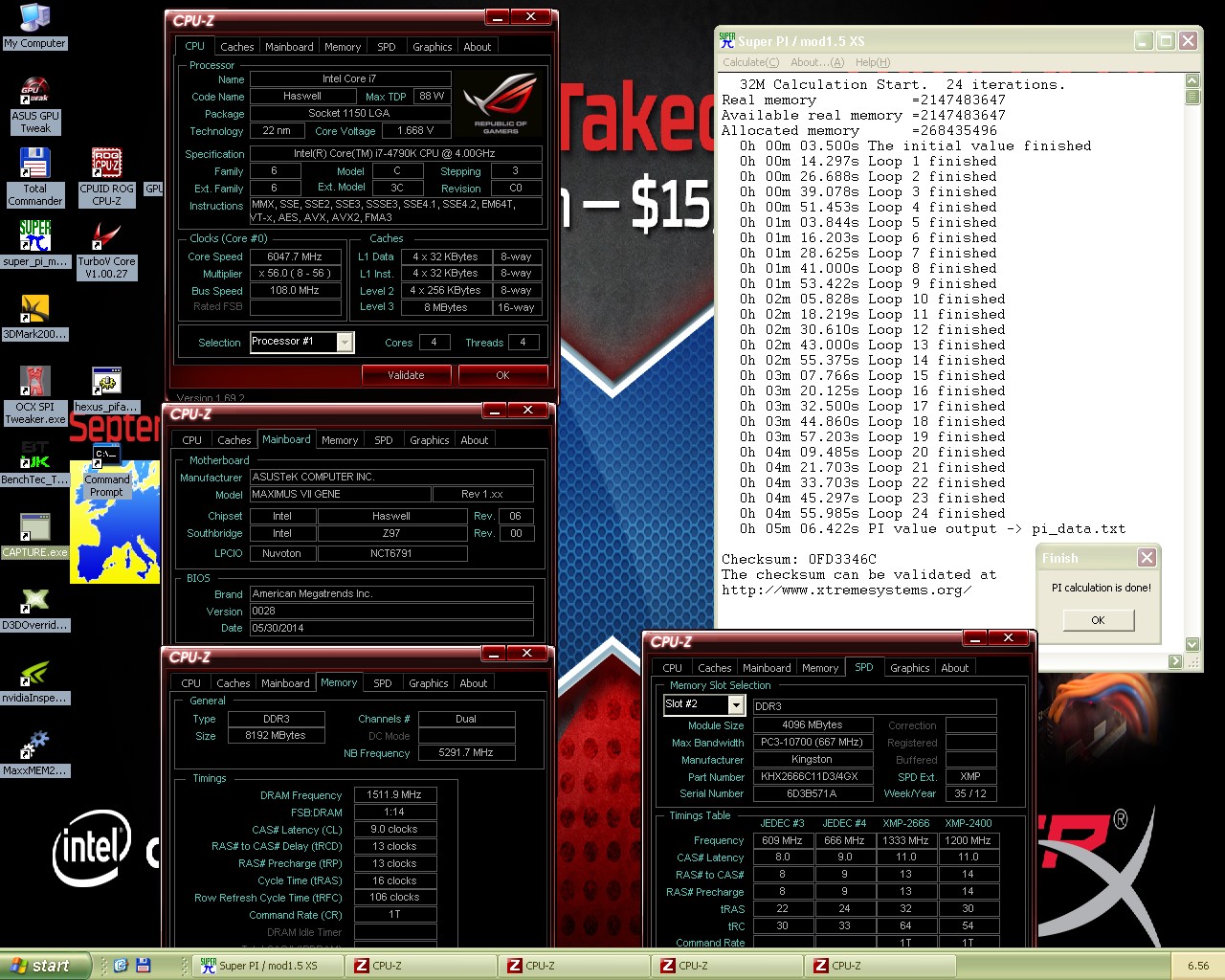Open About menu in Super PI
The width and height of the screenshot is (1225, 980).
[817, 62]
